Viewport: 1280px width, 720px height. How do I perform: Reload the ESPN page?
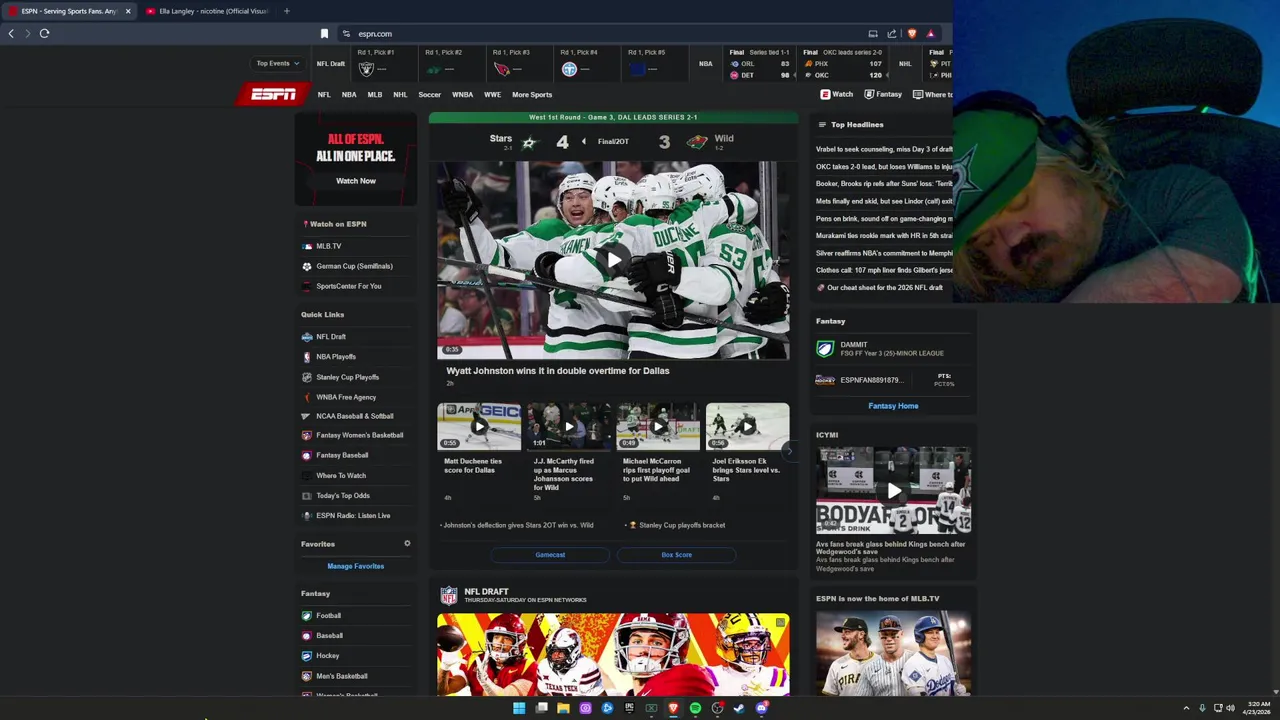44,33
